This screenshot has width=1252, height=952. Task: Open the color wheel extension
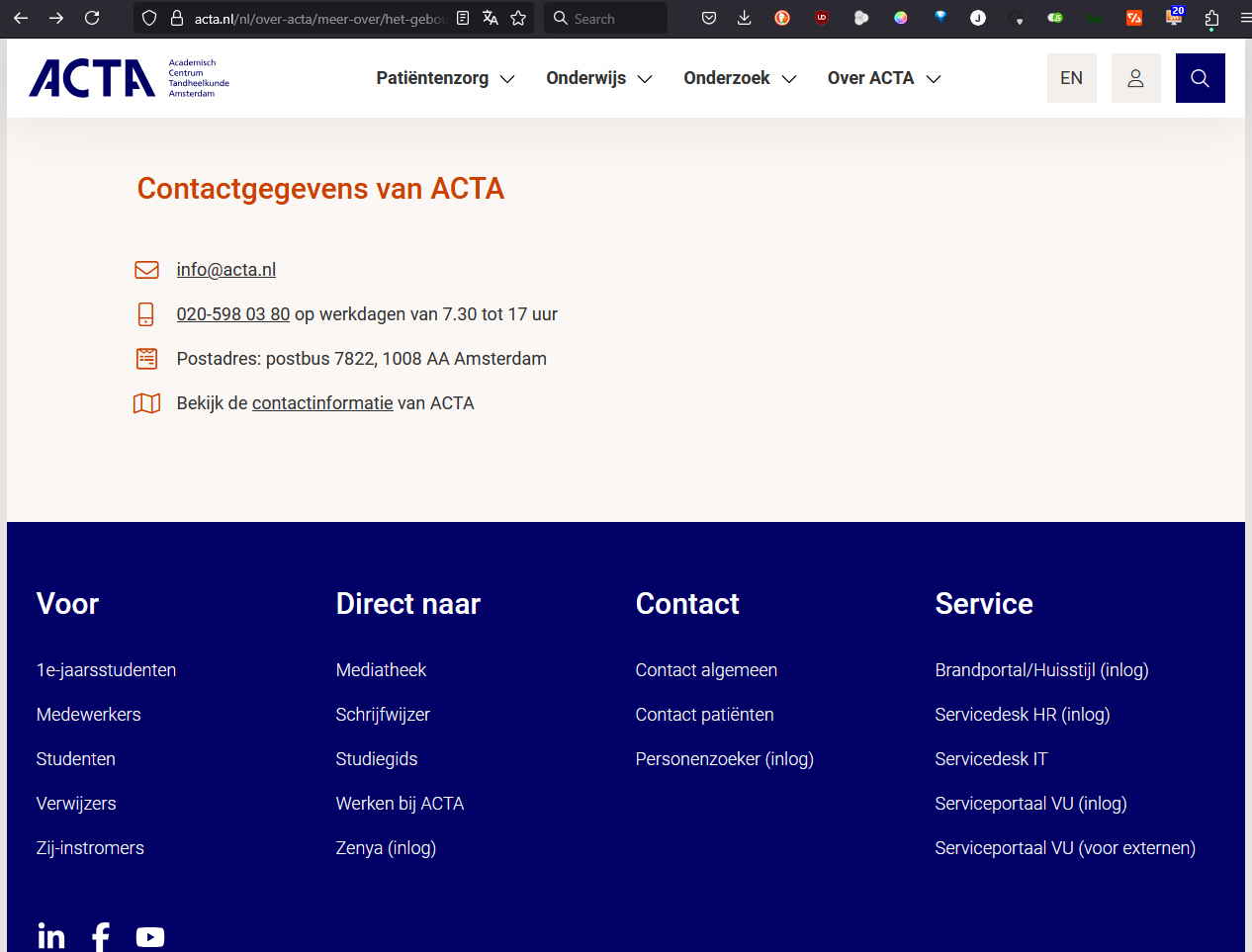tap(901, 18)
